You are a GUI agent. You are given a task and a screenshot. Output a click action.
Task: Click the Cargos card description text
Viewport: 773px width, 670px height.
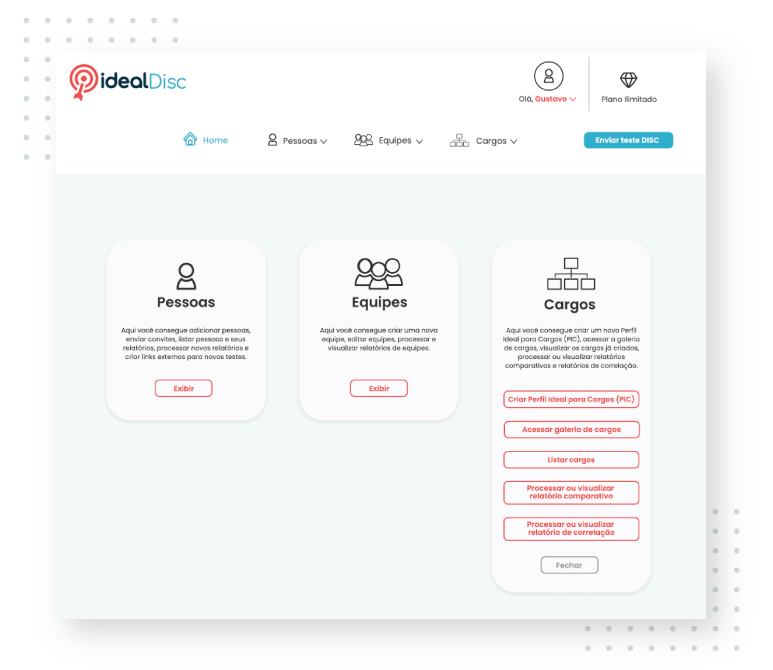pyautogui.click(x=571, y=348)
